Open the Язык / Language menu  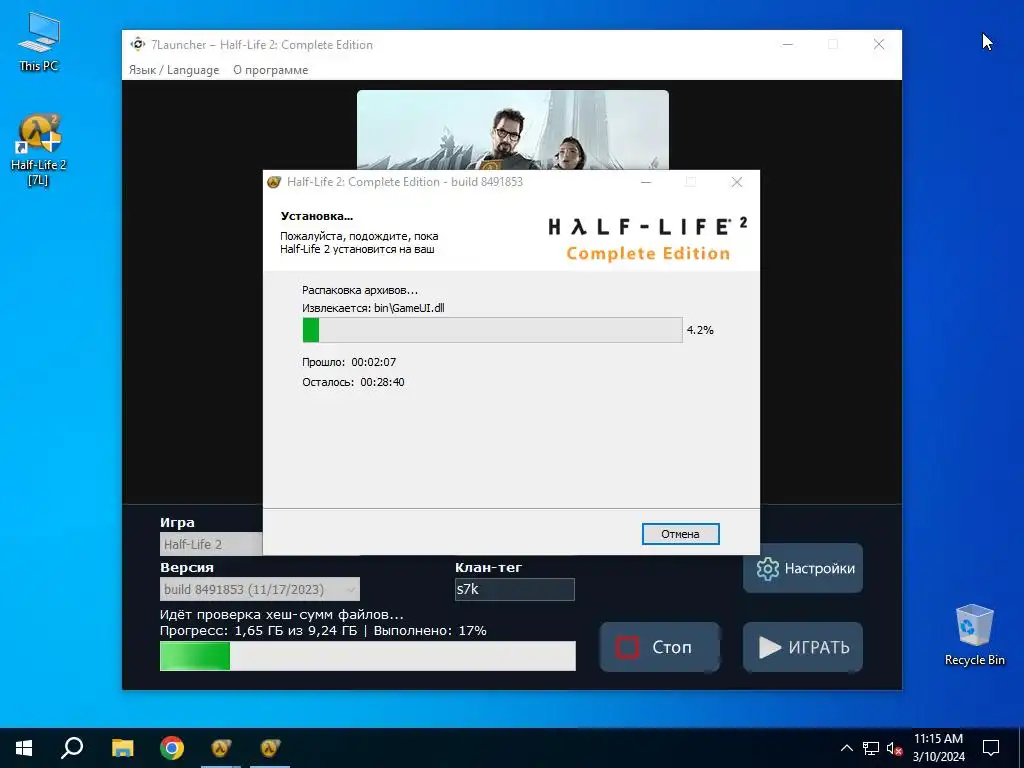(x=174, y=70)
